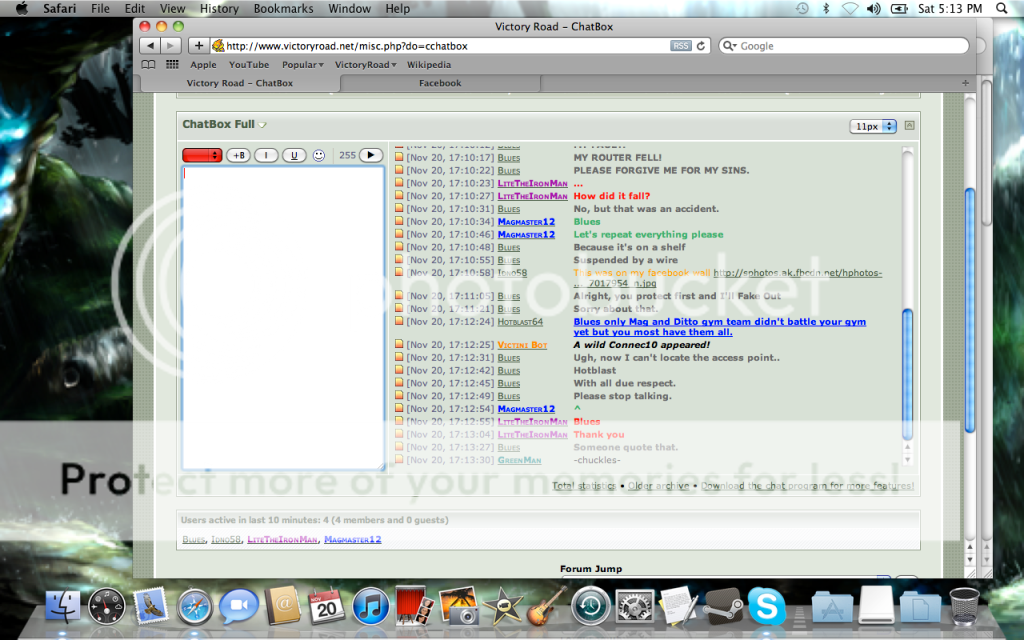Open the red text color selector

click(x=202, y=155)
